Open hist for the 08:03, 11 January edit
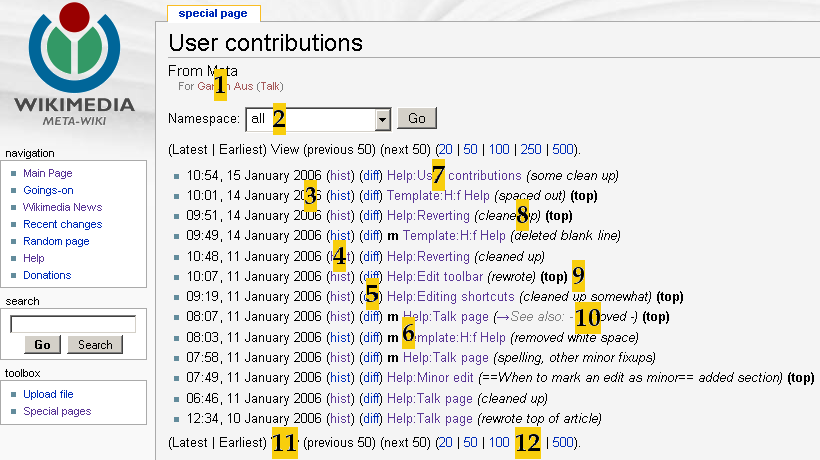 pyautogui.click(x=340, y=338)
